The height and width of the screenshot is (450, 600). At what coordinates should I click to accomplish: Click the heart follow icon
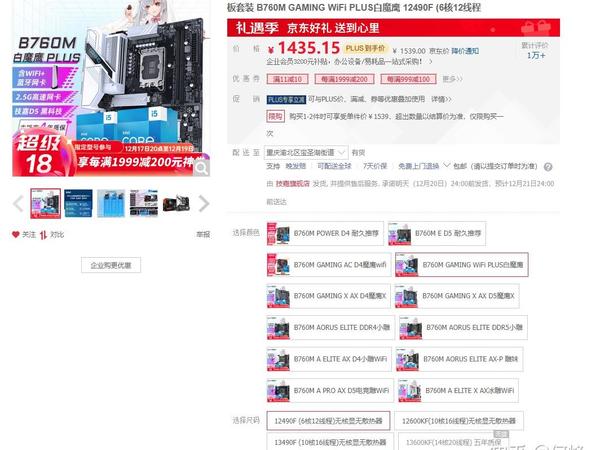16,235
